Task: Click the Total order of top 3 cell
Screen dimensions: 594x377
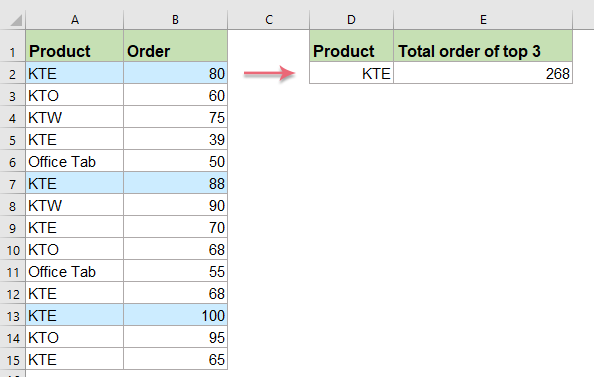Action: click(483, 46)
